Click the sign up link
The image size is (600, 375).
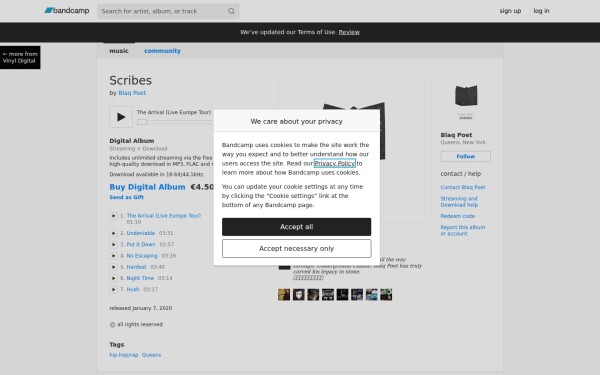[x=510, y=11]
